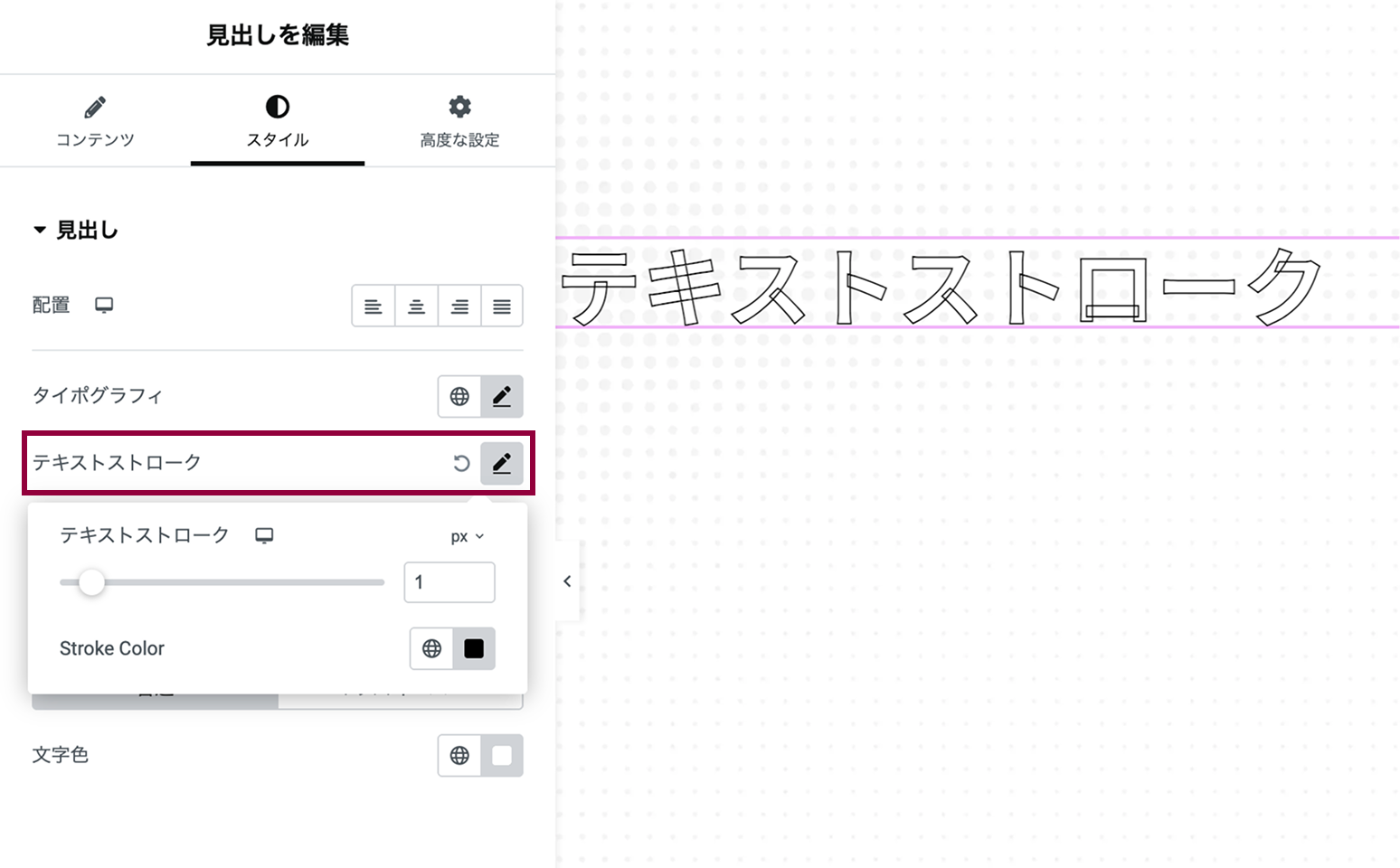Click the 見出しを編集 panel title
Screen dimensions: 1400x868
point(278,35)
